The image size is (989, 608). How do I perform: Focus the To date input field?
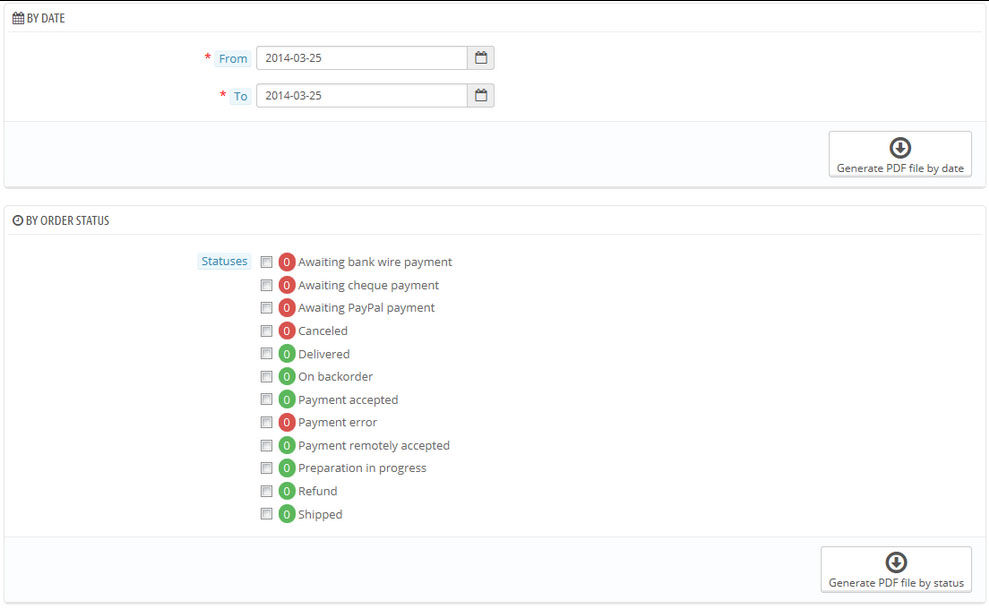click(x=362, y=96)
